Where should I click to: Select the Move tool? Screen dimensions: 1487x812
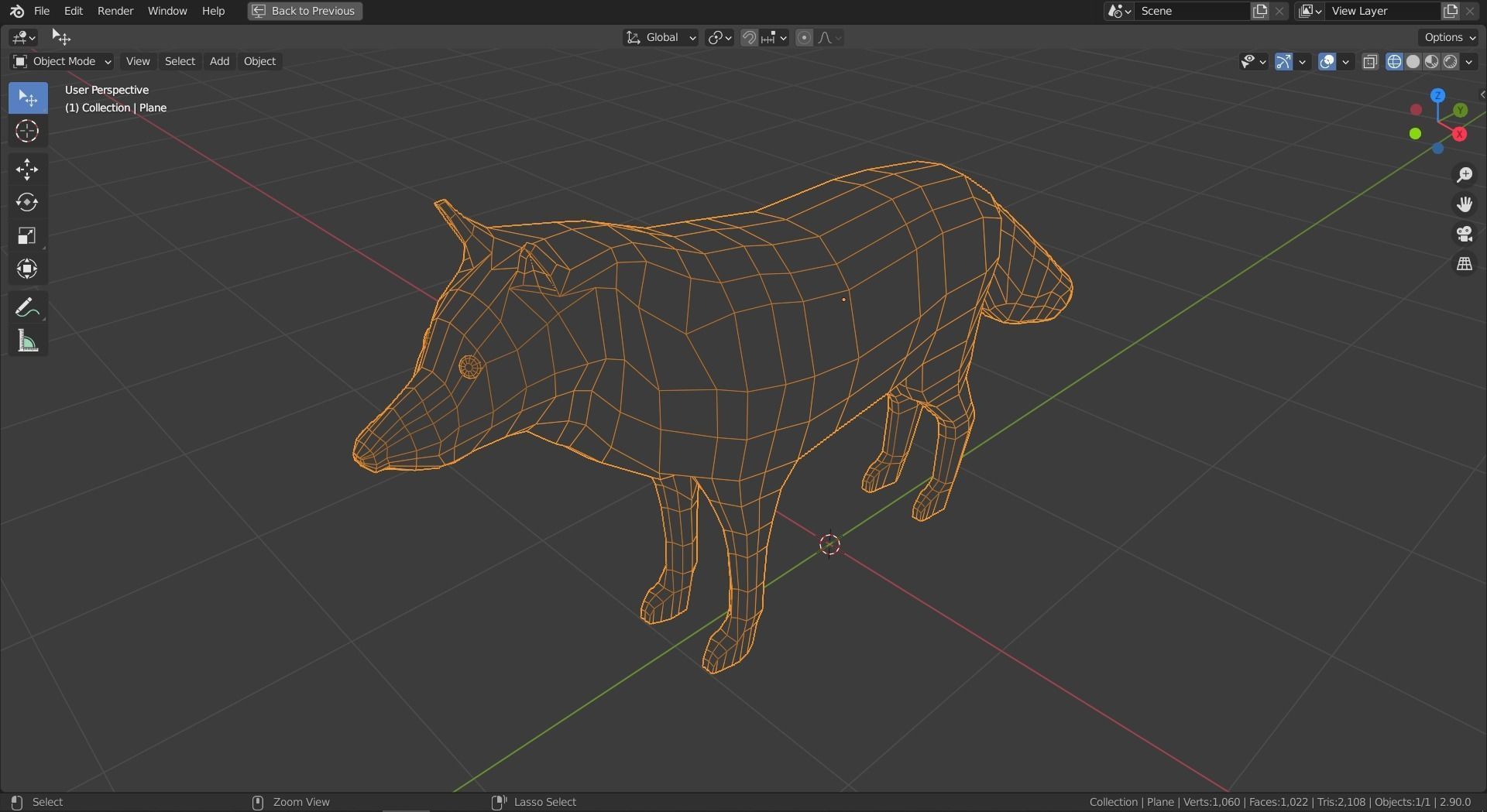(28, 170)
